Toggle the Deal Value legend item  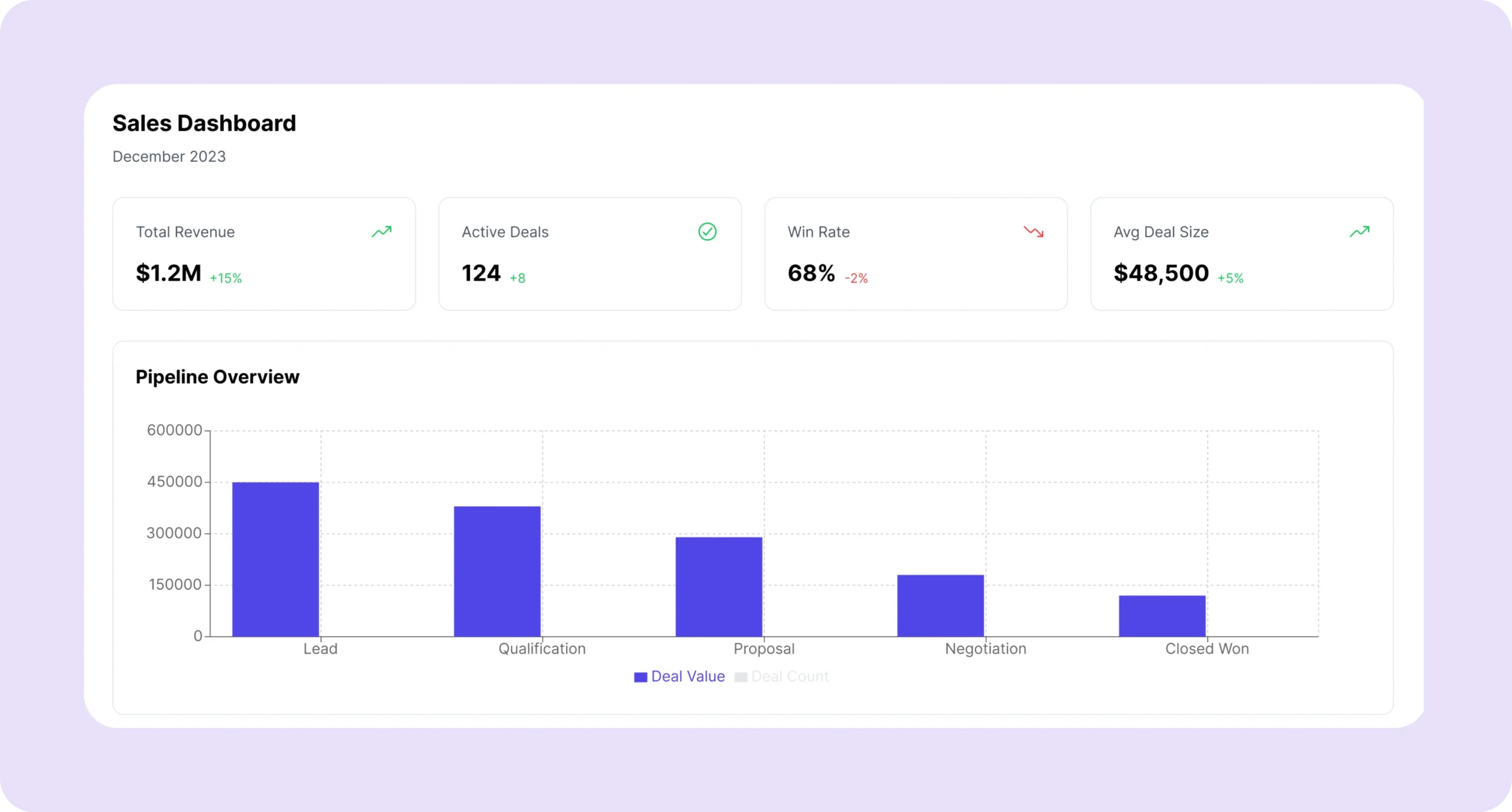pos(687,677)
